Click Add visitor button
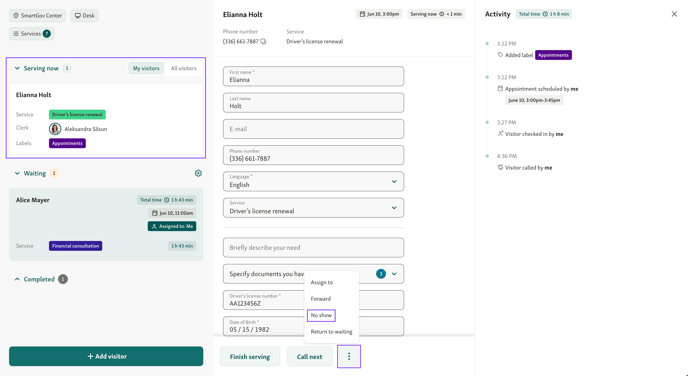Screen dimensions: 688x376 pos(106,356)
